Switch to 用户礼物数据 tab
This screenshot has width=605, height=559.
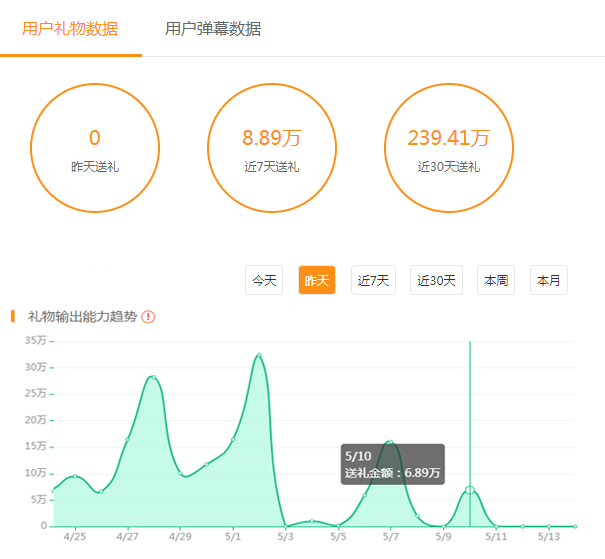(x=70, y=29)
